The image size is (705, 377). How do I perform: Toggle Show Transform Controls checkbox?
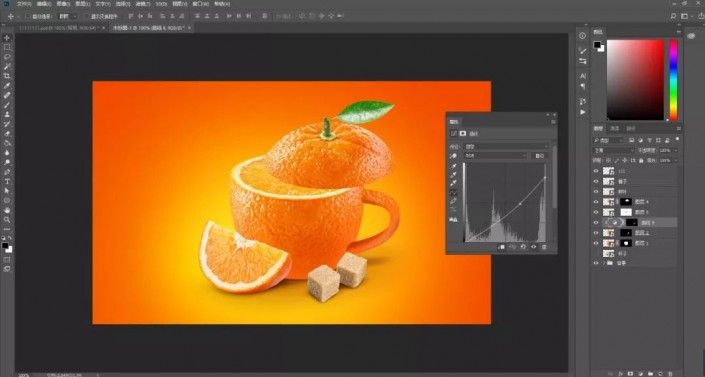(x=86, y=16)
